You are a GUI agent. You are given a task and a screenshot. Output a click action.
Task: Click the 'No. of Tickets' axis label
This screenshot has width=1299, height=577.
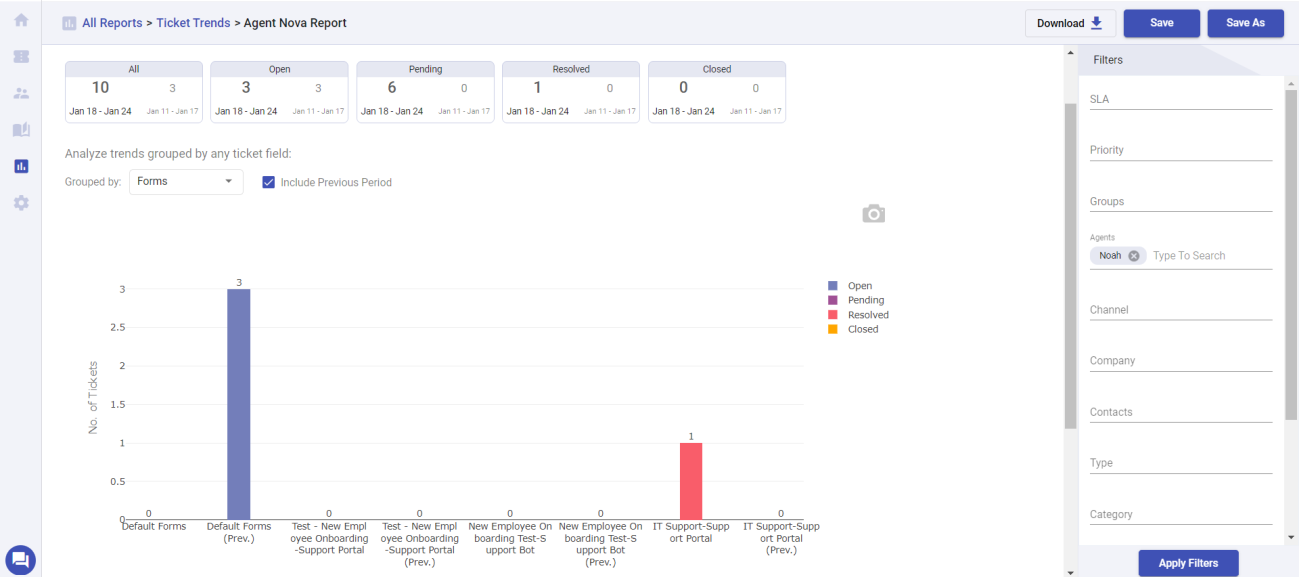click(94, 397)
